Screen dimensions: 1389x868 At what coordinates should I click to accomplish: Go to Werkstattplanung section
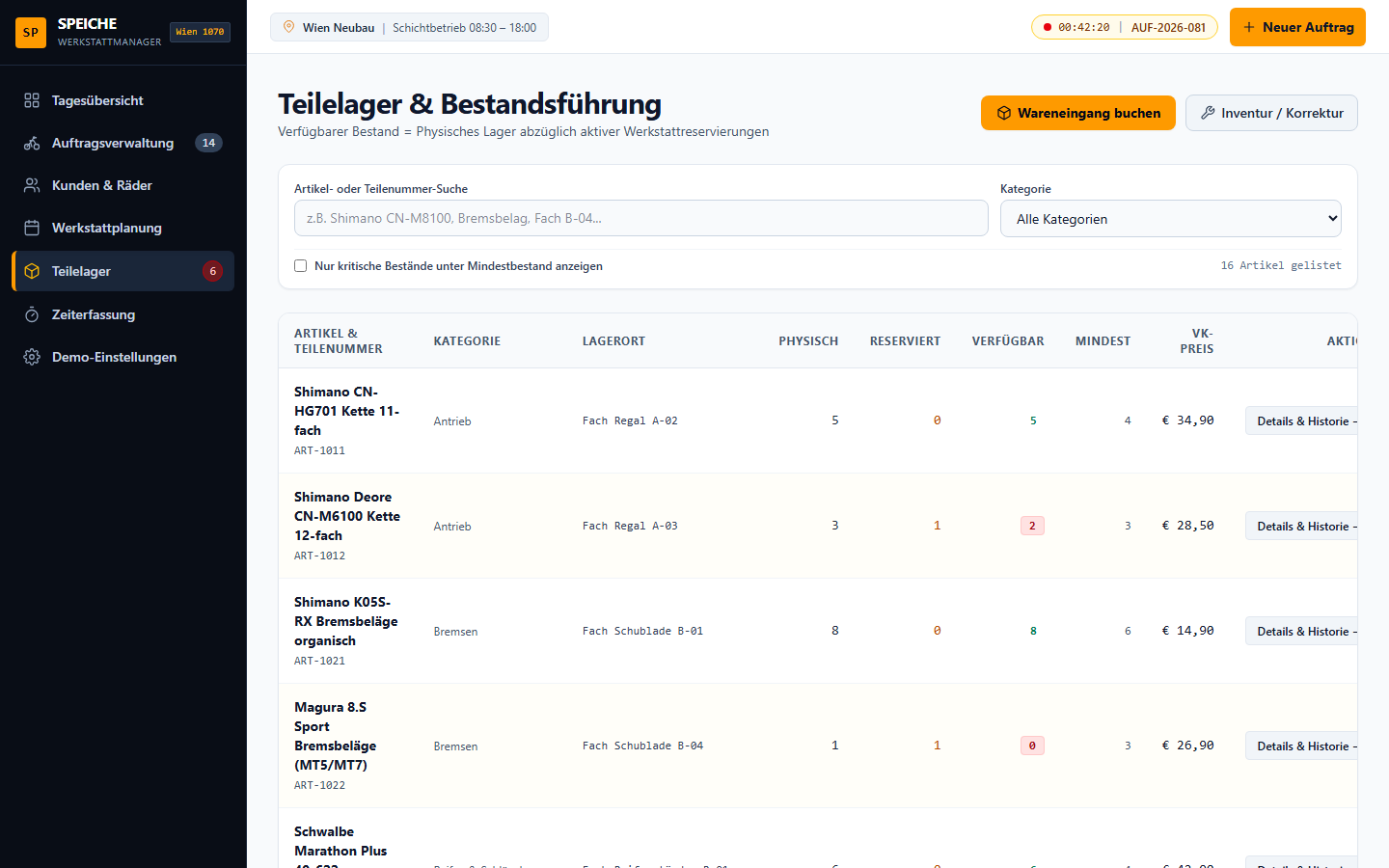[123, 228]
